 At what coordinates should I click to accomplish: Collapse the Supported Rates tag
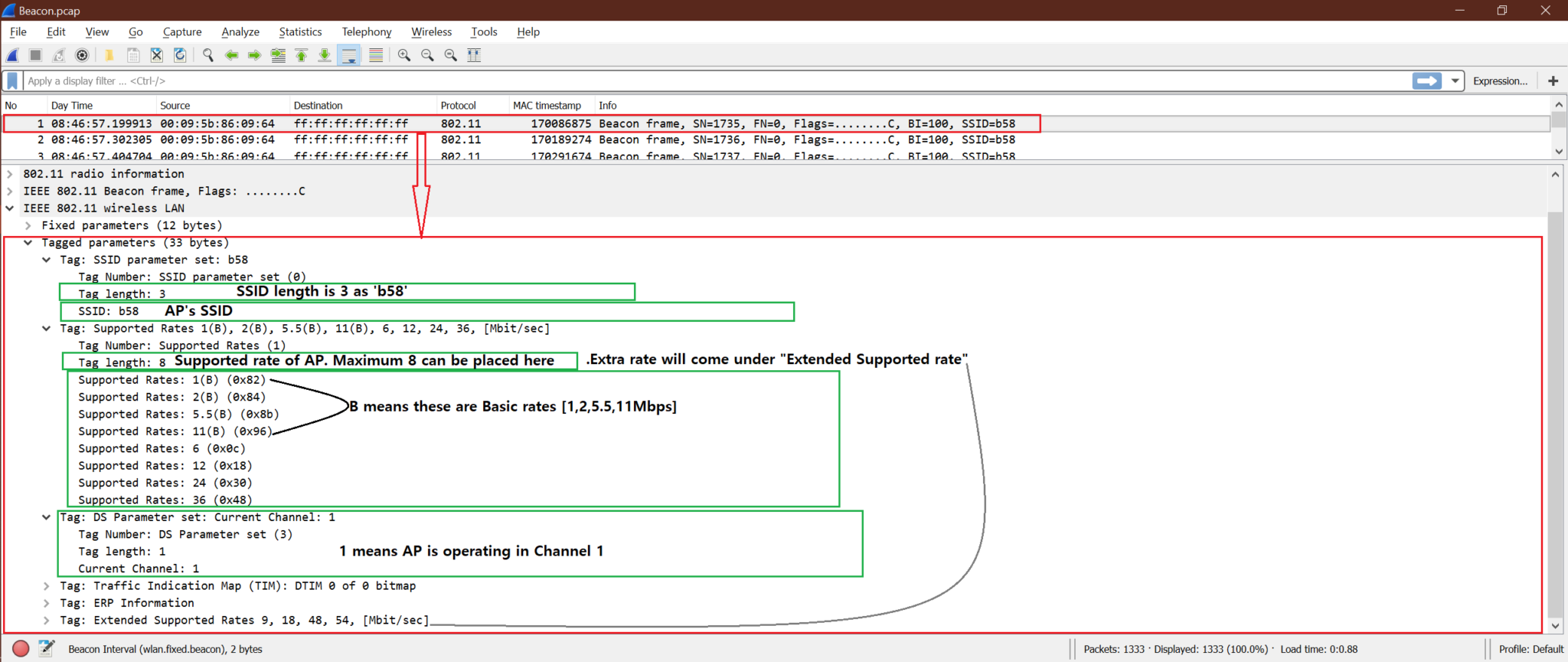[x=47, y=329]
